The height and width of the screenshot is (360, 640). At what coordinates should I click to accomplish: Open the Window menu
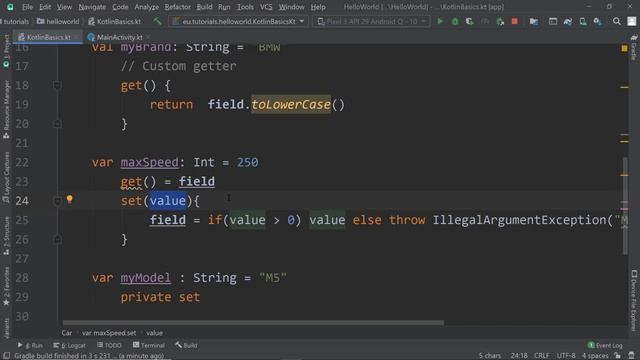pyautogui.click(x=291, y=7)
